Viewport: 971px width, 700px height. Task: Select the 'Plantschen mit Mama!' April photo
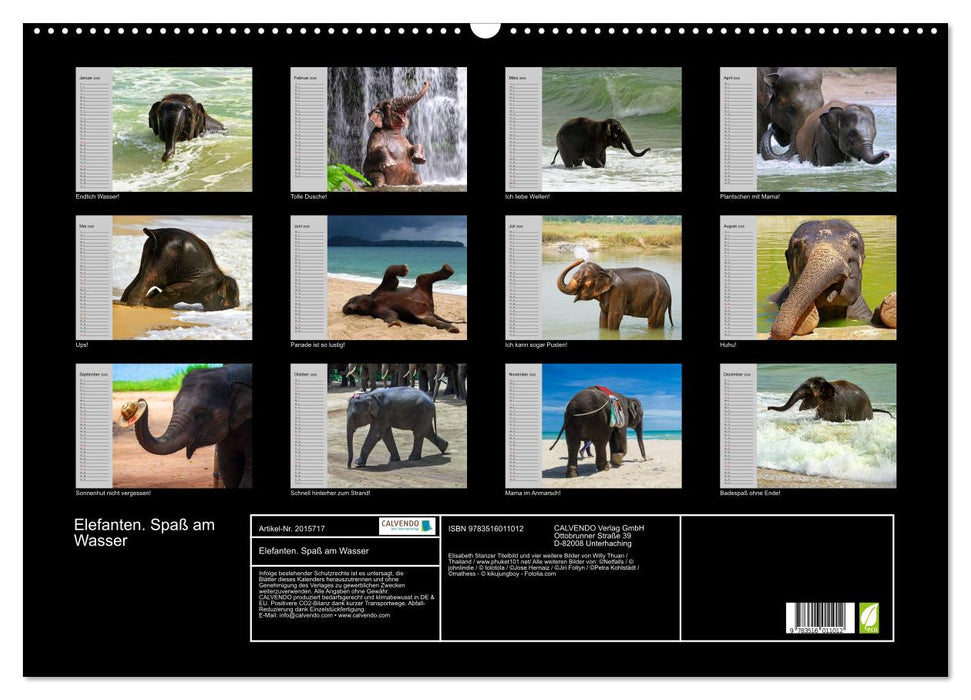click(826, 129)
